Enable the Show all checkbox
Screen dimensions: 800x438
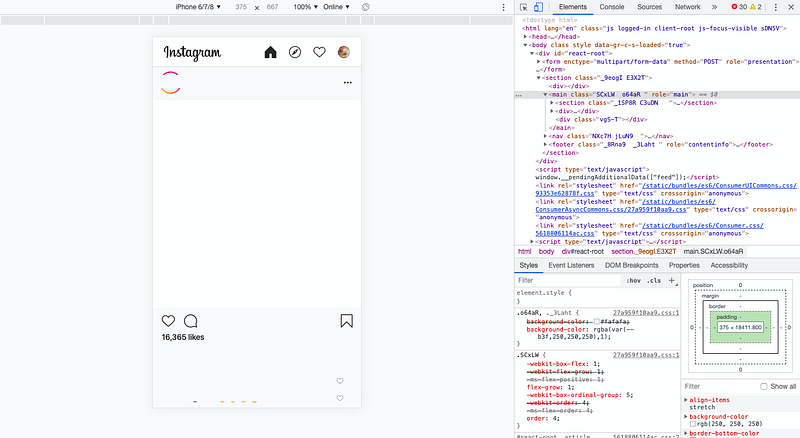[x=763, y=386]
